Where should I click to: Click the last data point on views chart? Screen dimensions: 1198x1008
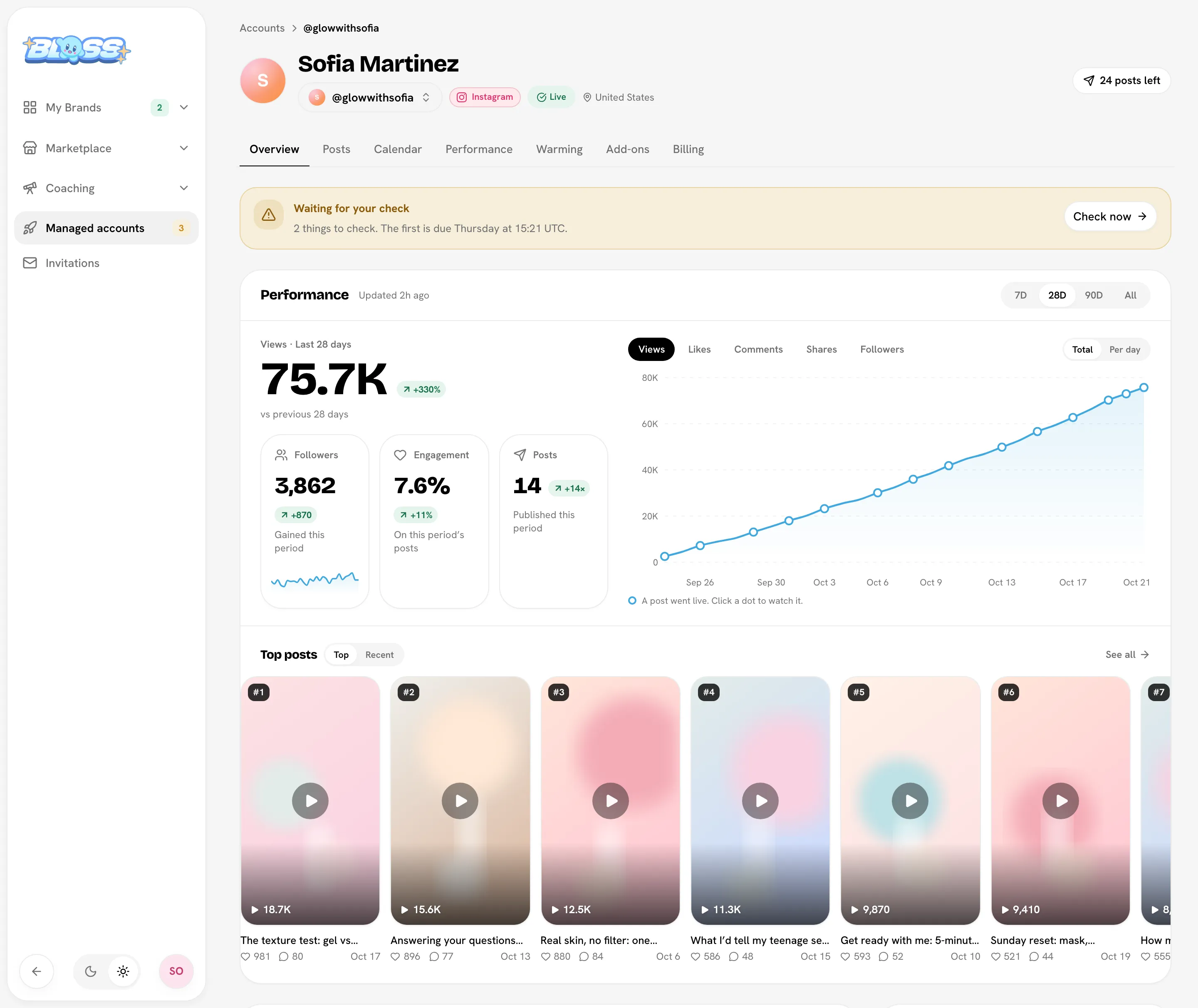click(x=1144, y=388)
